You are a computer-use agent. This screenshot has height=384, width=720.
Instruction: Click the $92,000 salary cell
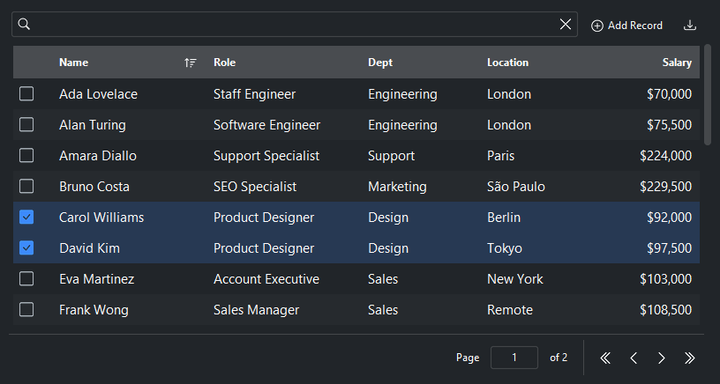pos(669,217)
